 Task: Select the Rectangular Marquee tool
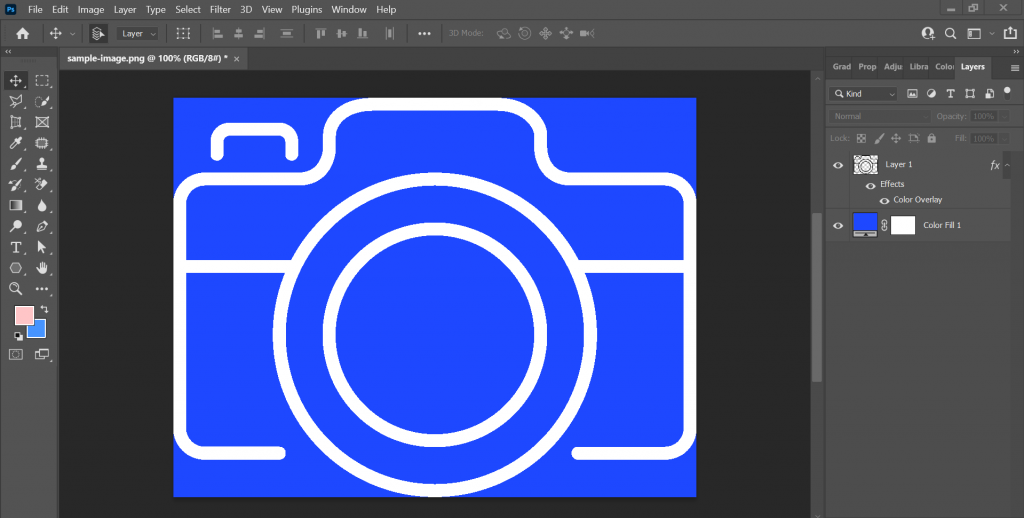[42, 81]
